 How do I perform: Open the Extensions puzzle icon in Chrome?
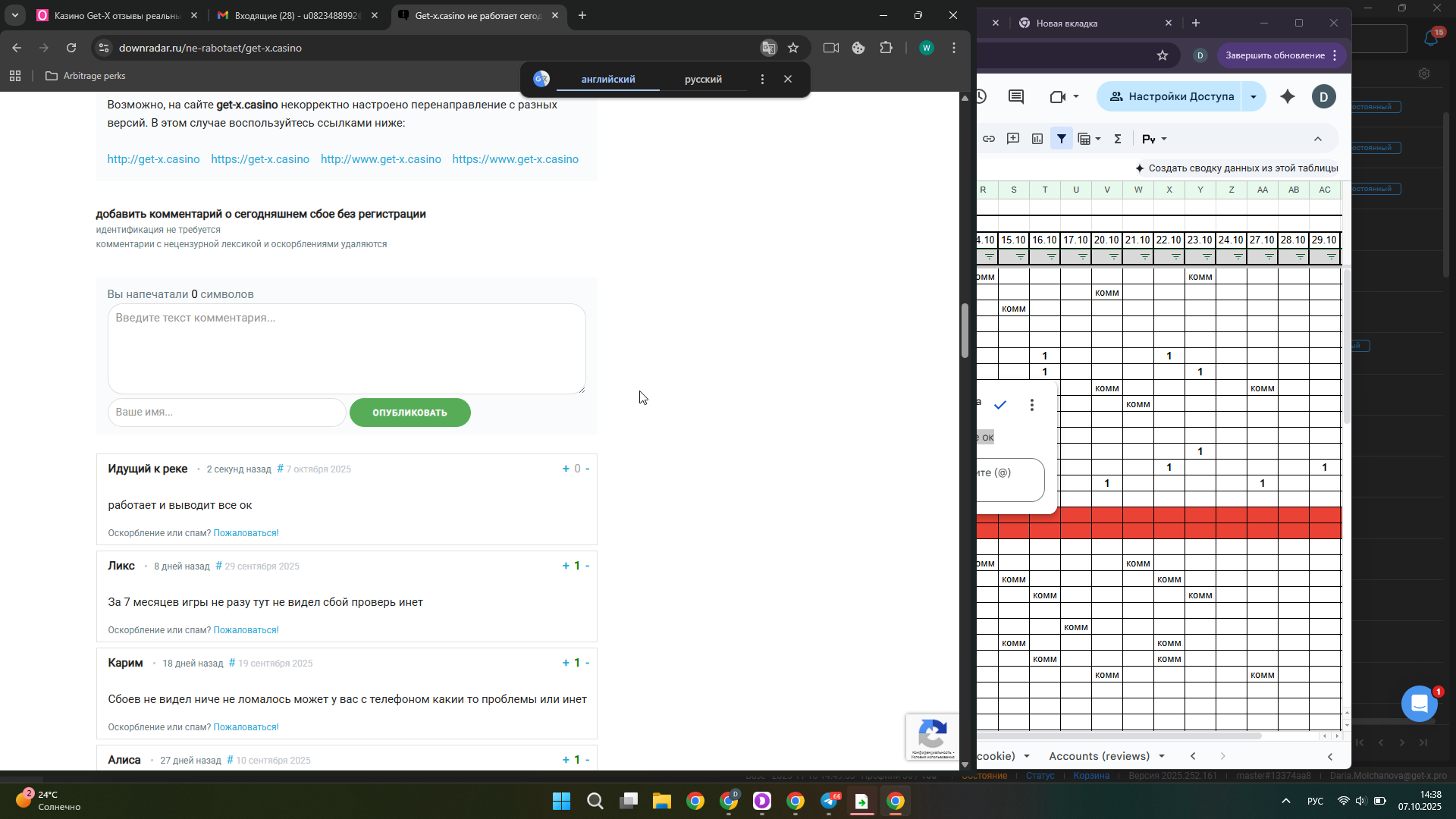886,48
